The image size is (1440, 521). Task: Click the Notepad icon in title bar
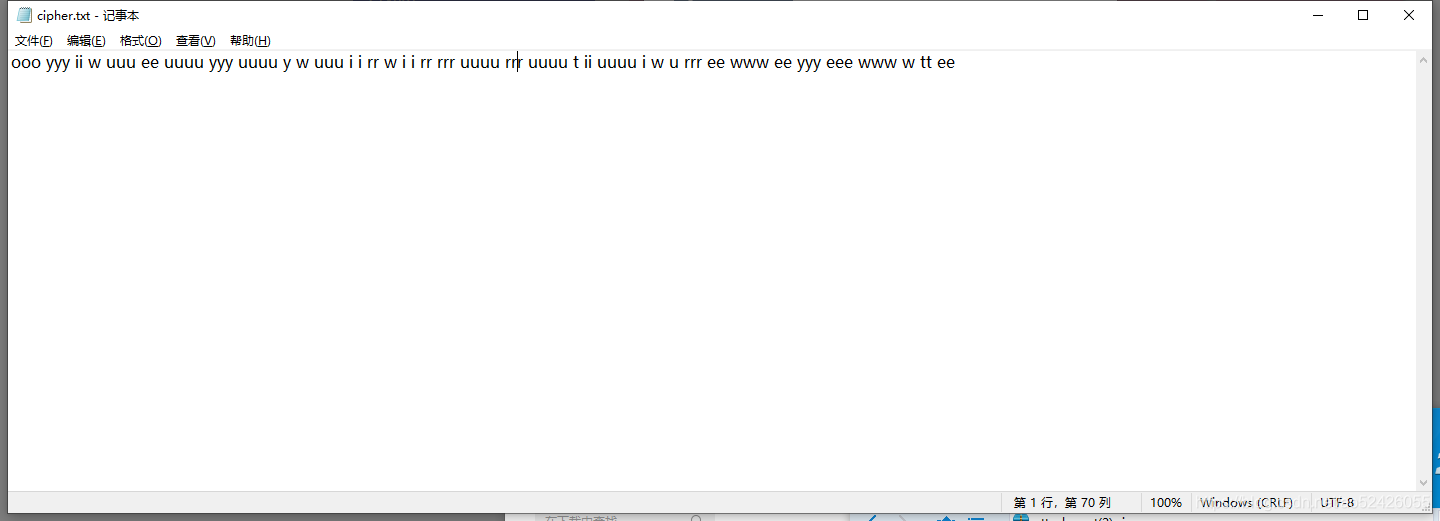[25, 15]
